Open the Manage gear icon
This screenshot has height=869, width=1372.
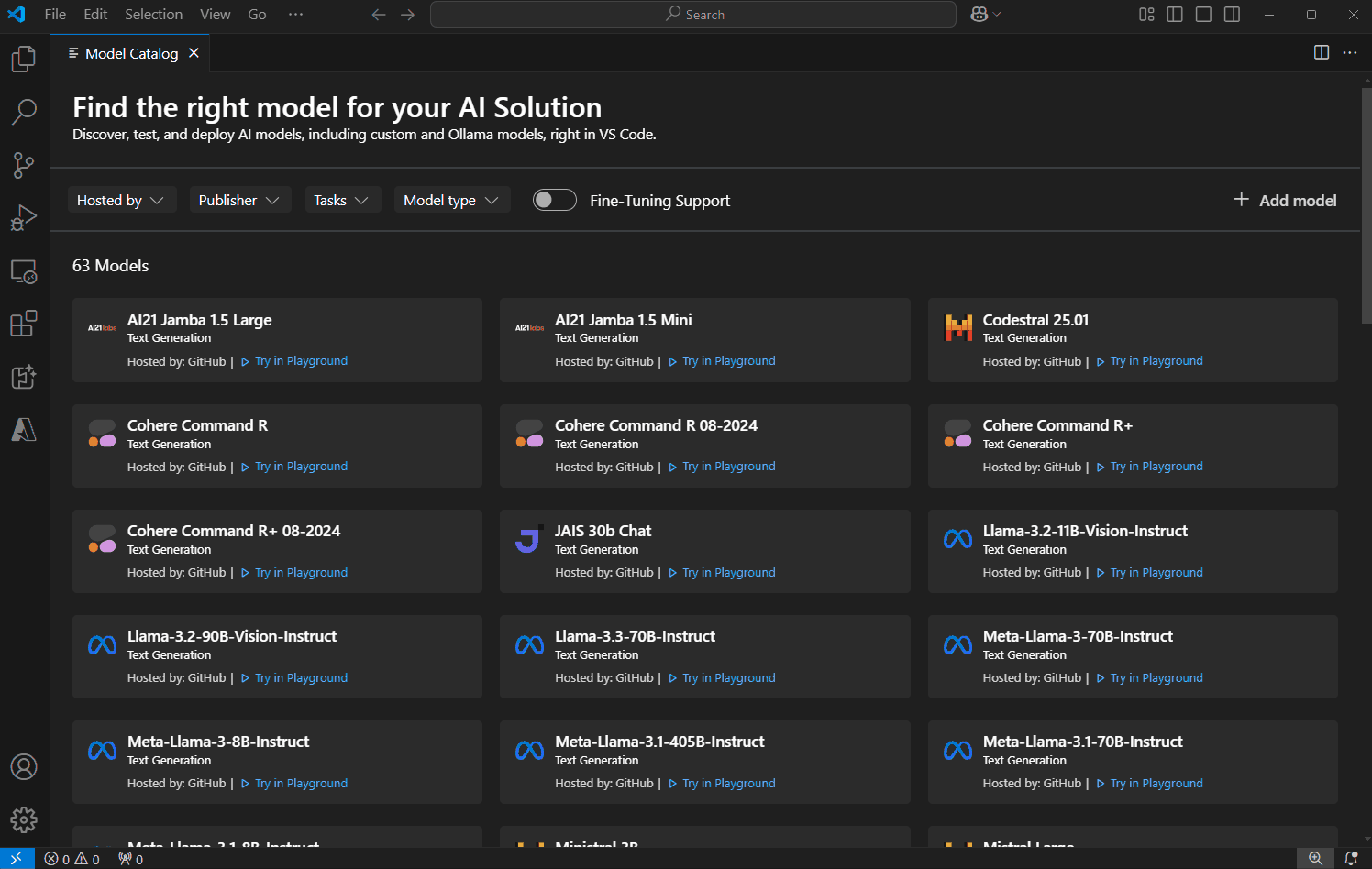[24, 819]
